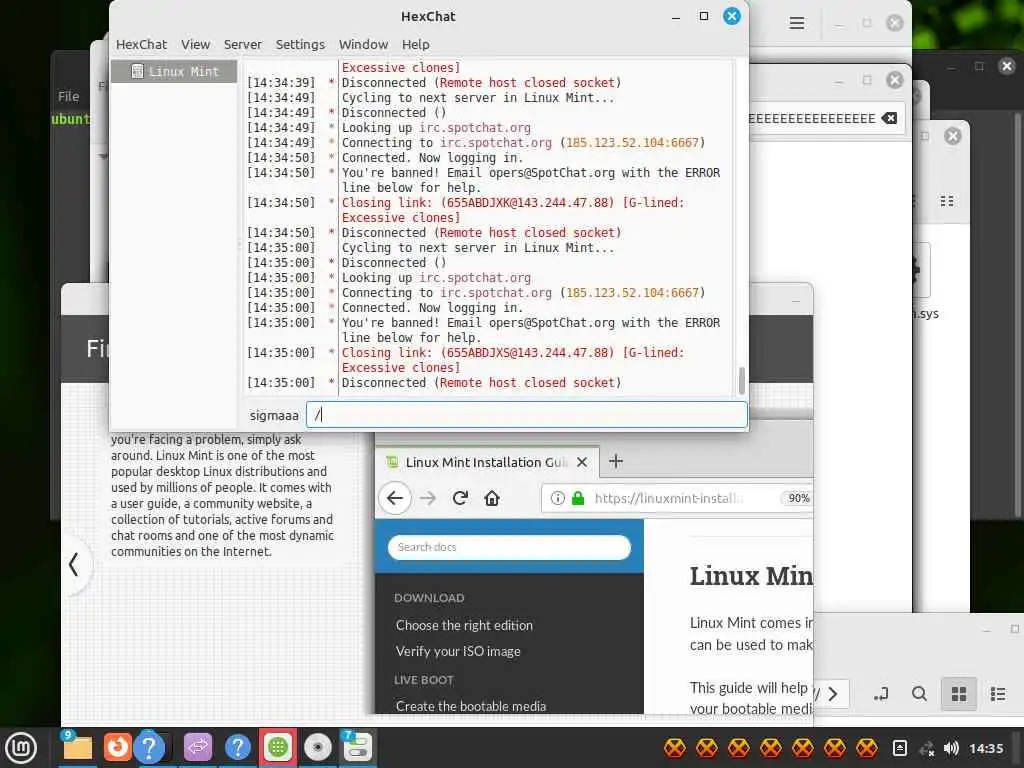Open search in the file manager toolbar
1024x768 pixels.
(919, 694)
